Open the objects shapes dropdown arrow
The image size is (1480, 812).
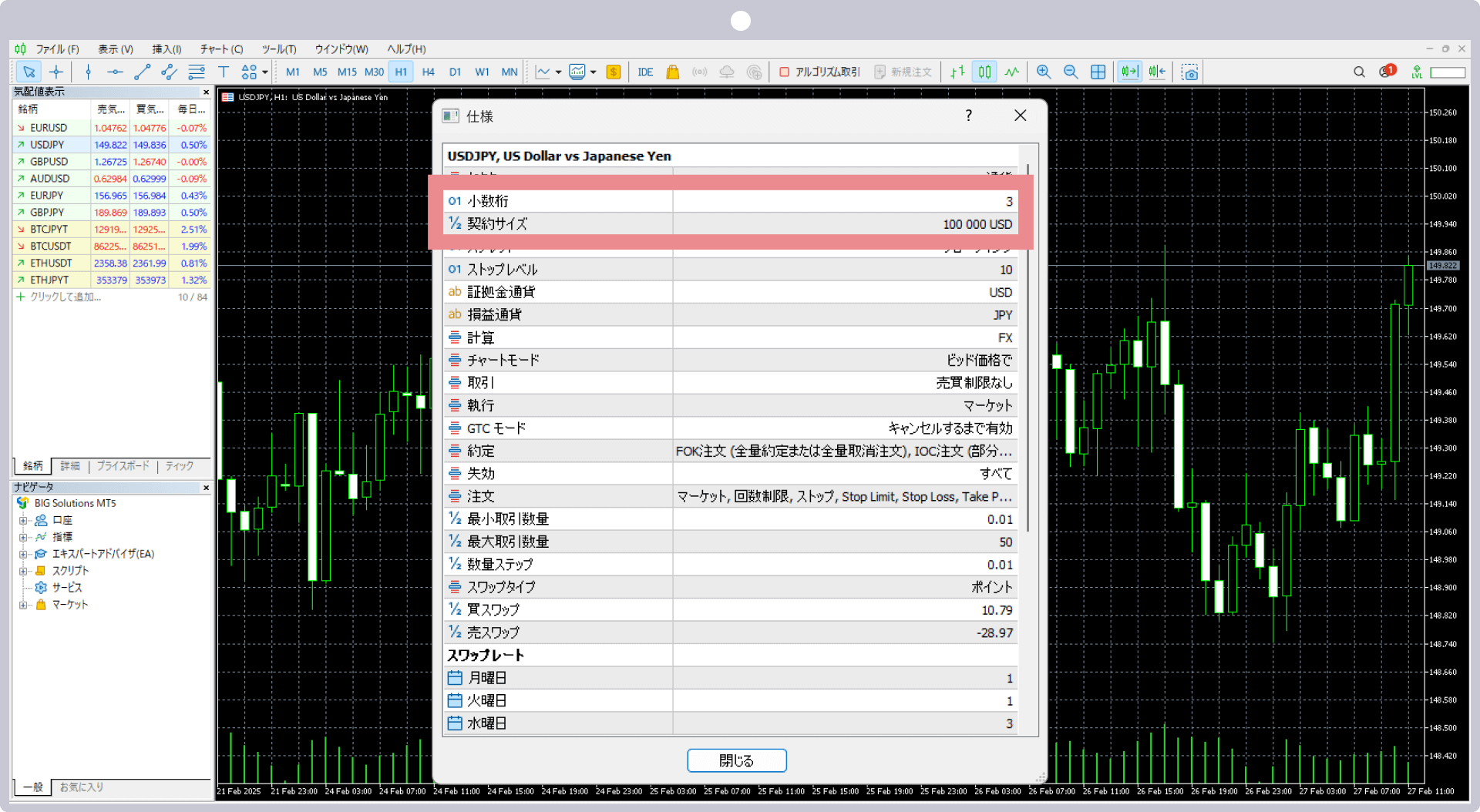(x=265, y=72)
